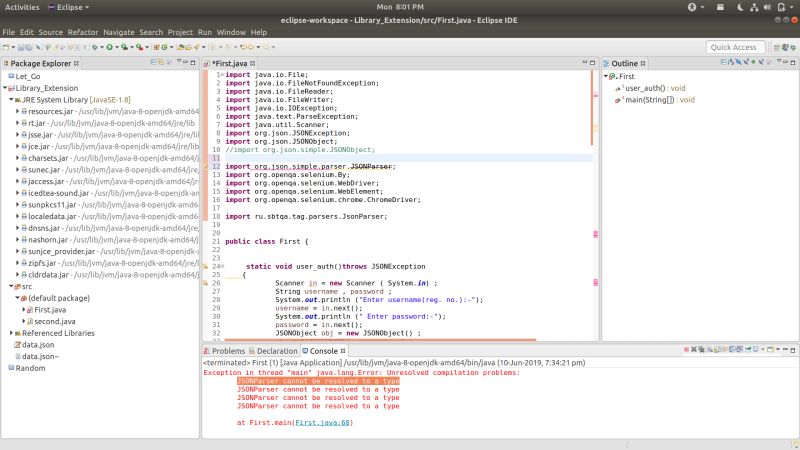Select user_auth() in Outline
The width and height of the screenshot is (800, 450).
coord(651,88)
